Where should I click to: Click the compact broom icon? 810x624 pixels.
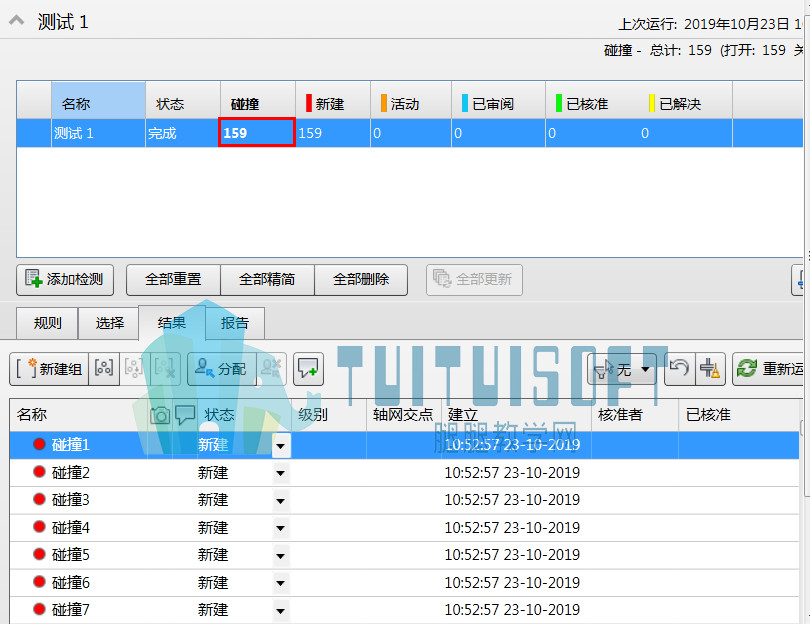710,369
